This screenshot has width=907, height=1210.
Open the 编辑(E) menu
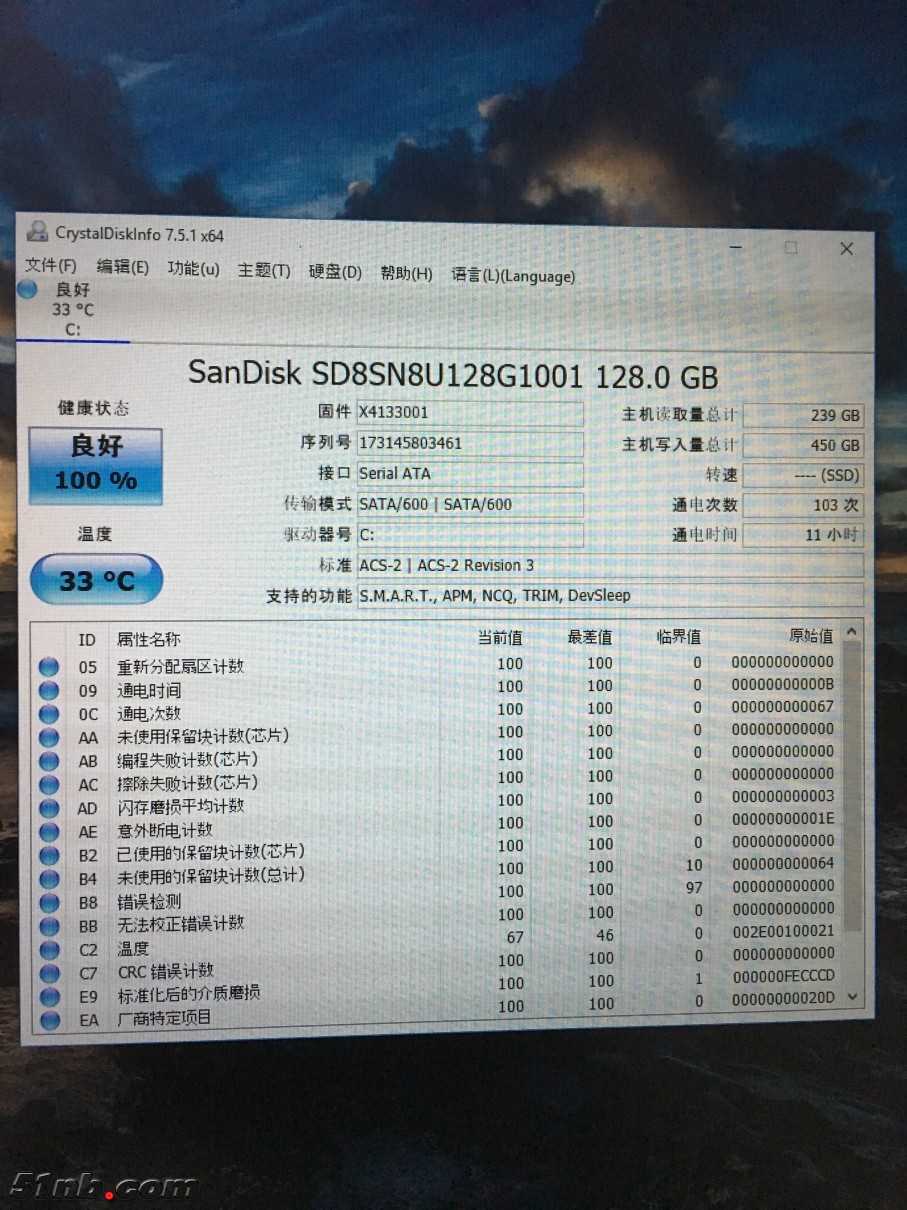pos(122,267)
